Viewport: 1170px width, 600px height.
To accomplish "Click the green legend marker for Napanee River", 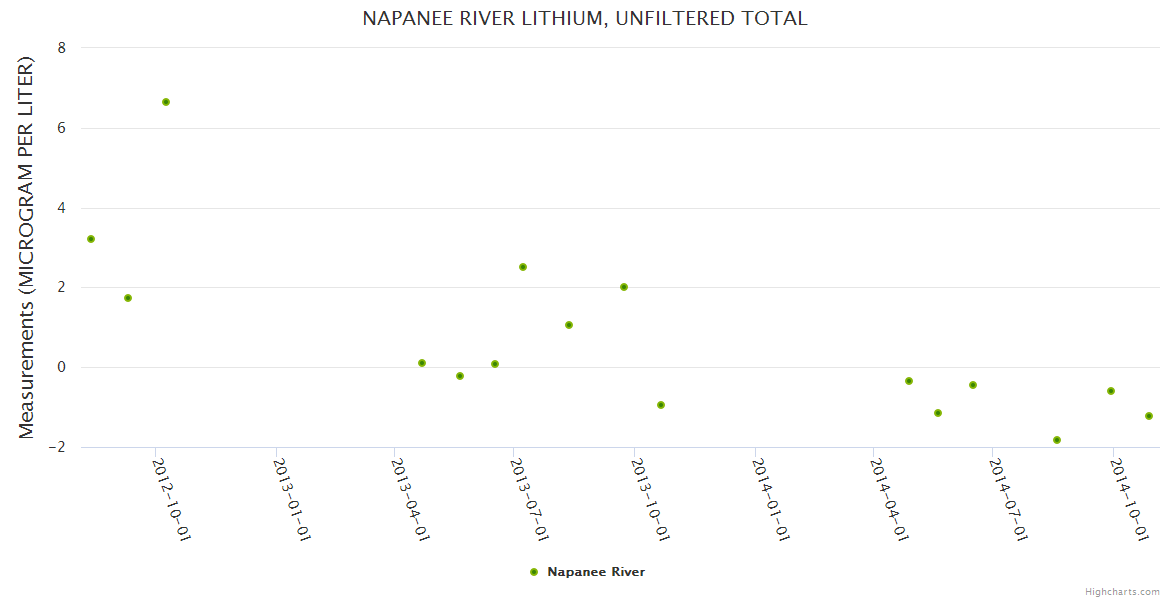I will coord(534,572).
